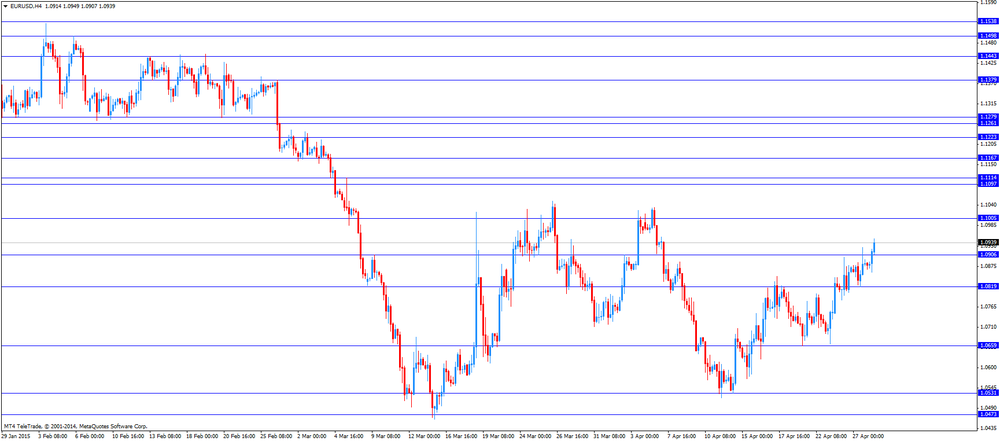Click the 1.1480 price scale value
Screen dimensions: 1000x441
pyautogui.click(x=988, y=43)
